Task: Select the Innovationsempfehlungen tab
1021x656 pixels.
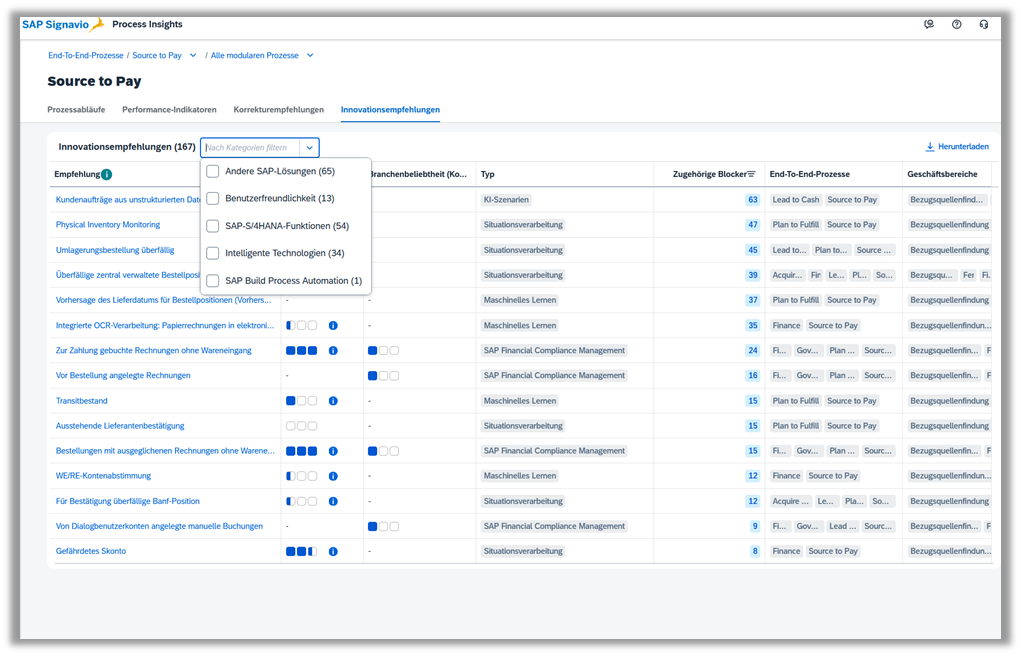Action: (x=390, y=109)
